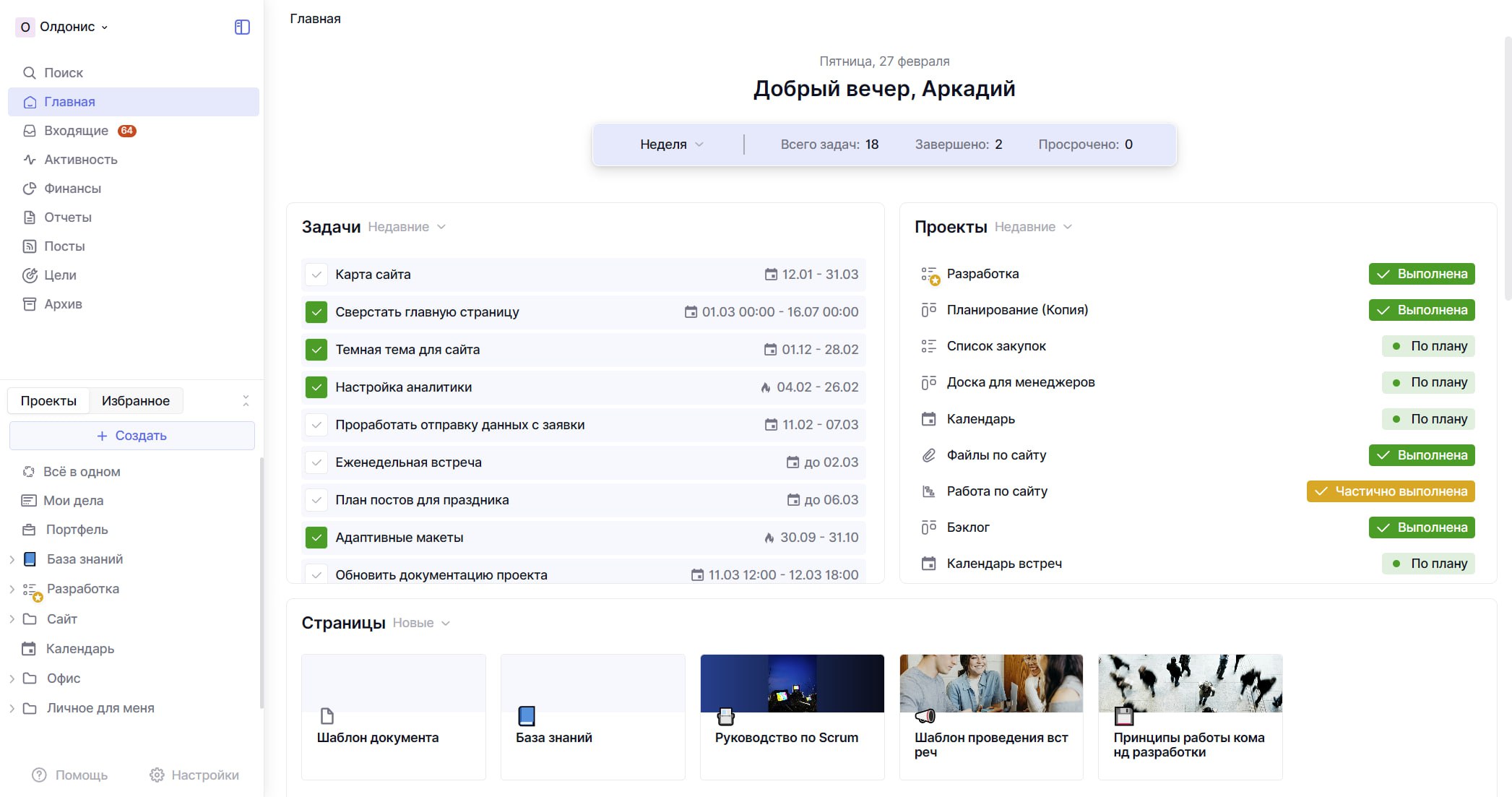Viewport: 1512px width, 797px height.
Task: Expand the 'База знаний' tree item
Action: pos(12,559)
